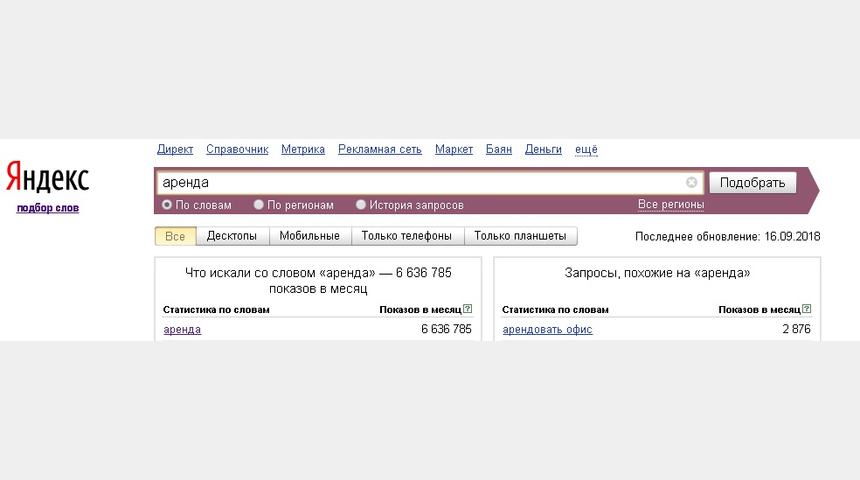Open the 'Метрика' link
Viewport: 860px width, 480px height.
pyautogui.click(x=303, y=149)
